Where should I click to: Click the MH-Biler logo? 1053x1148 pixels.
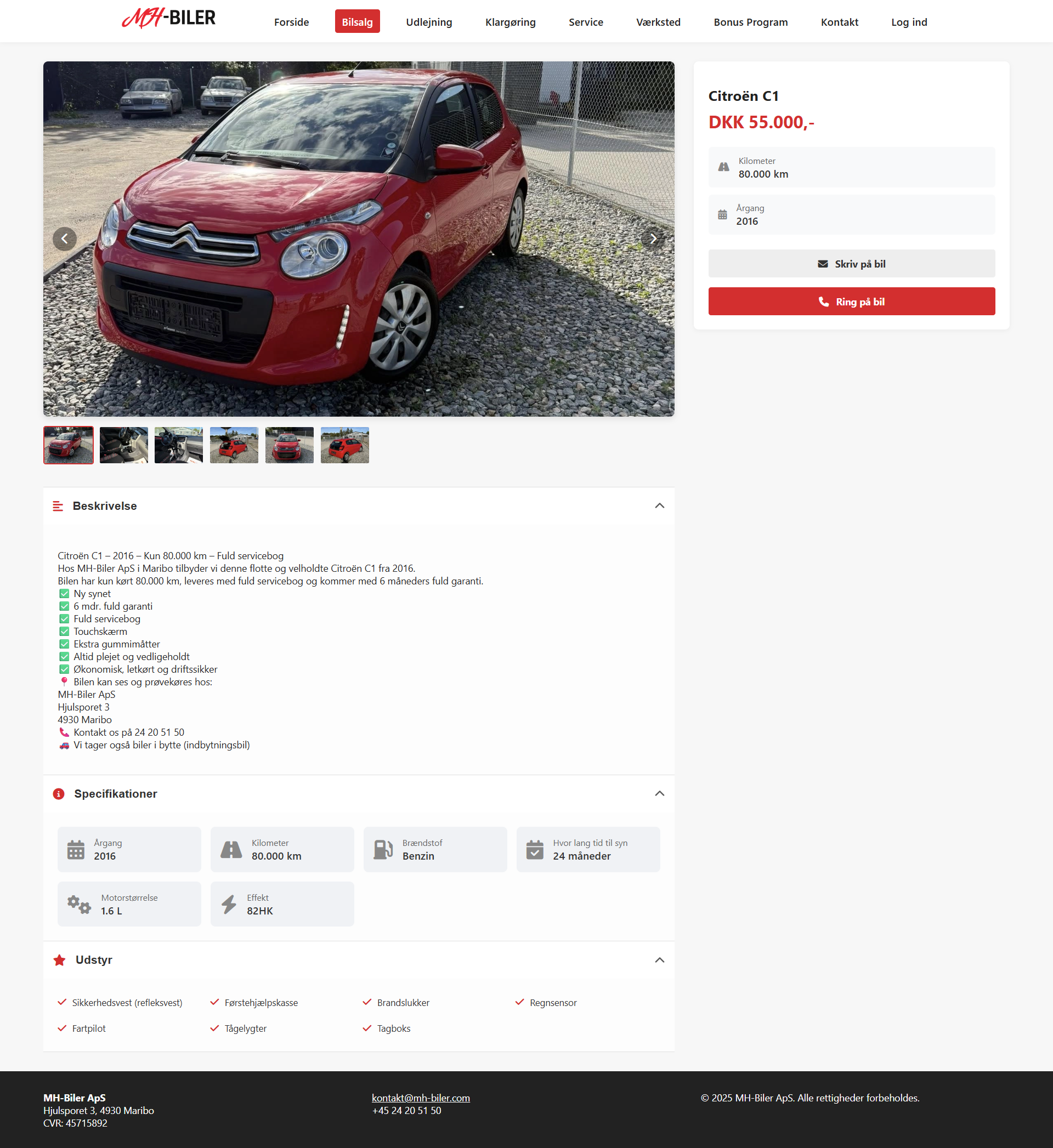pyautogui.click(x=169, y=18)
